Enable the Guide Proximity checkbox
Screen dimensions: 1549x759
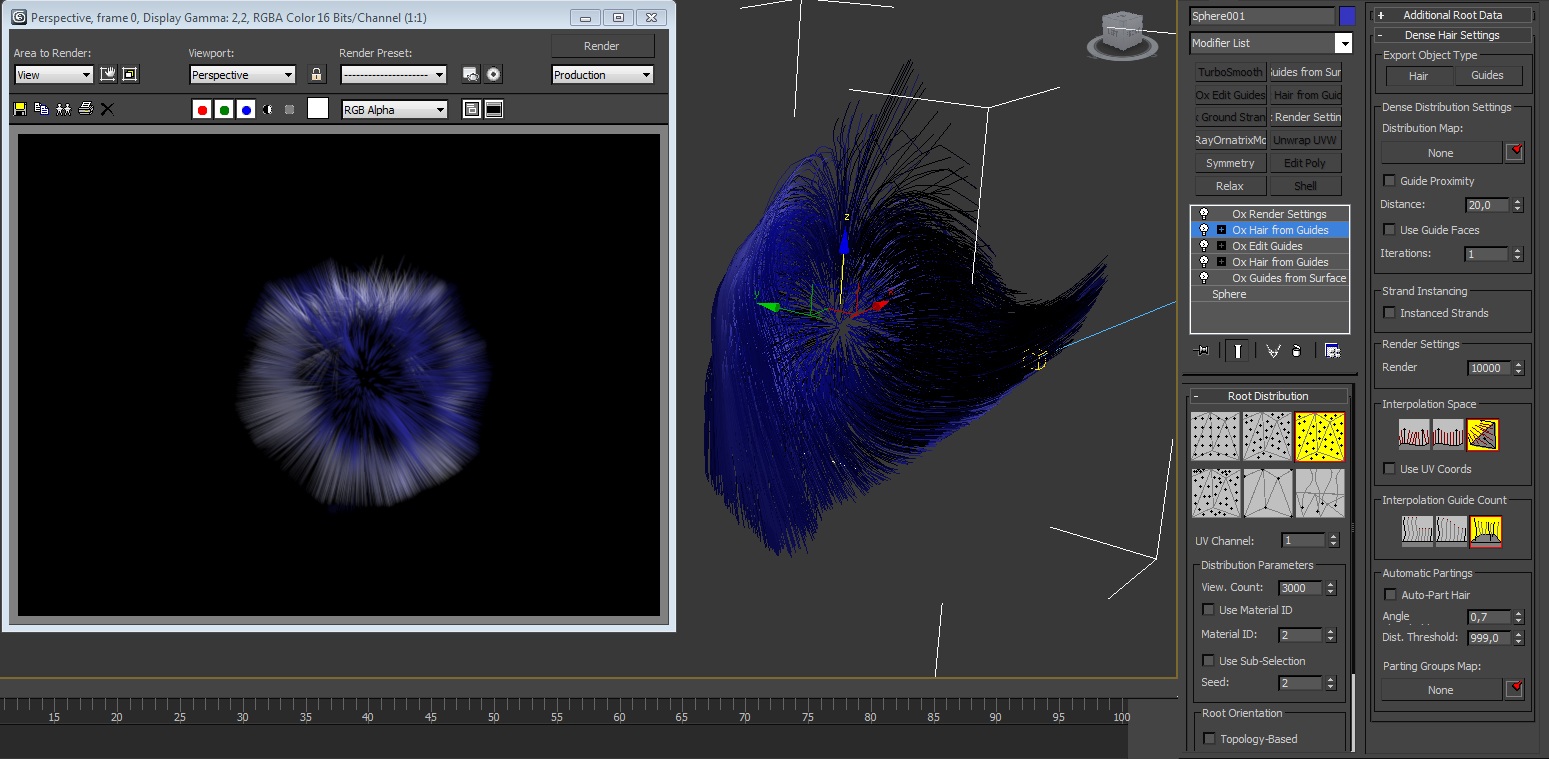coord(1389,181)
